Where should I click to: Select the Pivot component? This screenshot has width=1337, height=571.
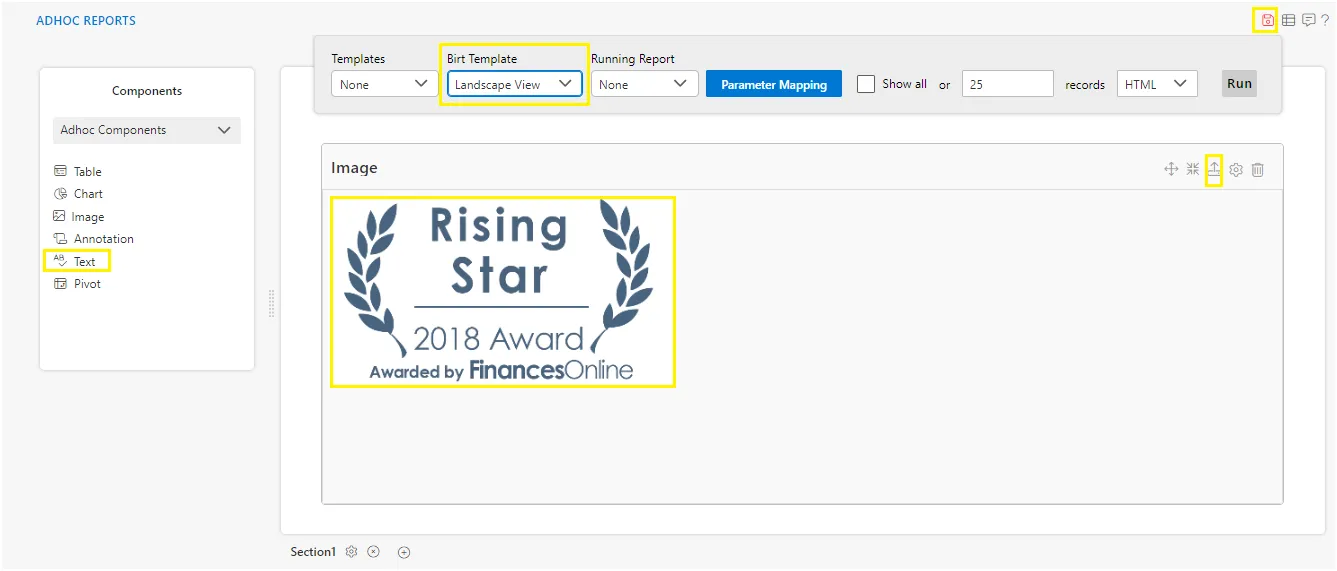click(x=78, y=284)
